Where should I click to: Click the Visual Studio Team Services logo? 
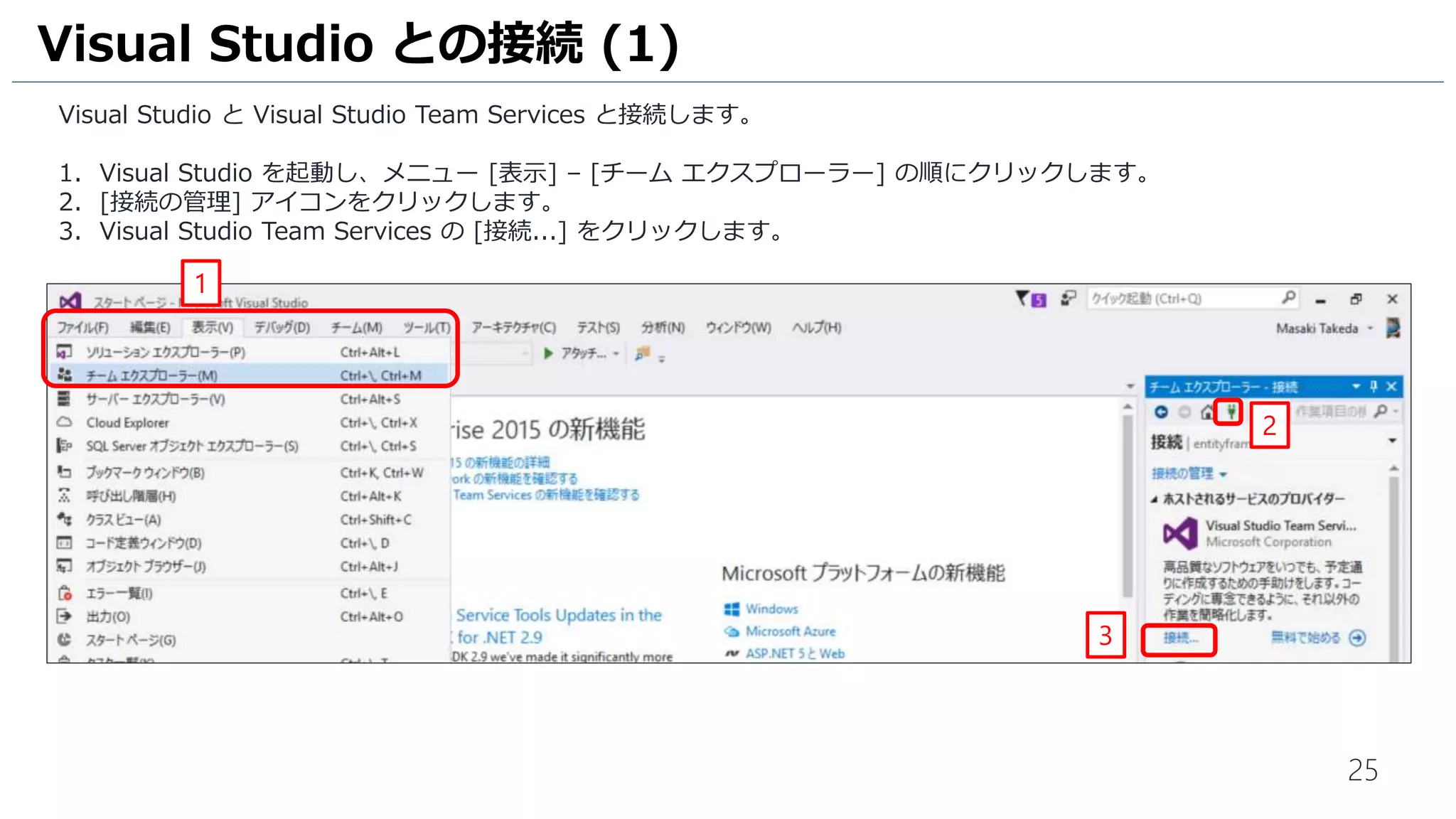[1180, 533]
